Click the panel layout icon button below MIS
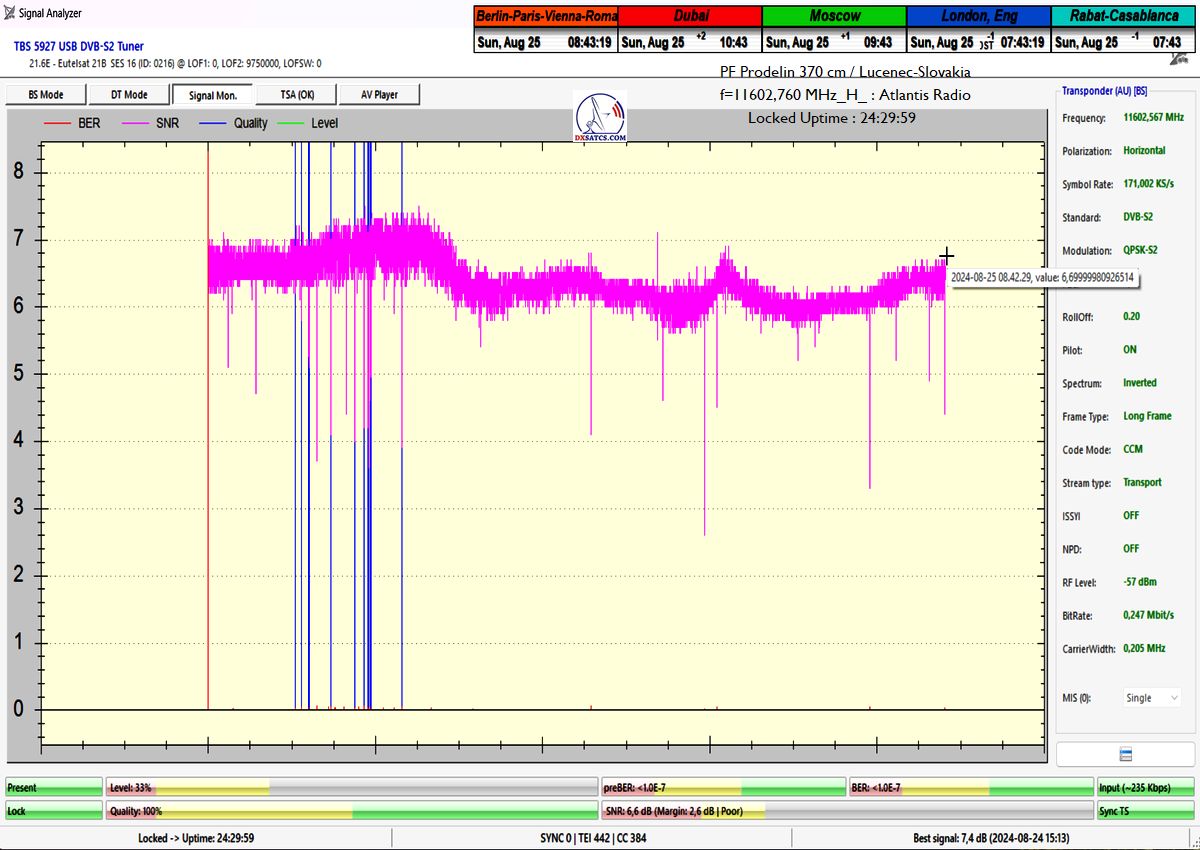This screenshot has height=850, width=1200. 1125,754
